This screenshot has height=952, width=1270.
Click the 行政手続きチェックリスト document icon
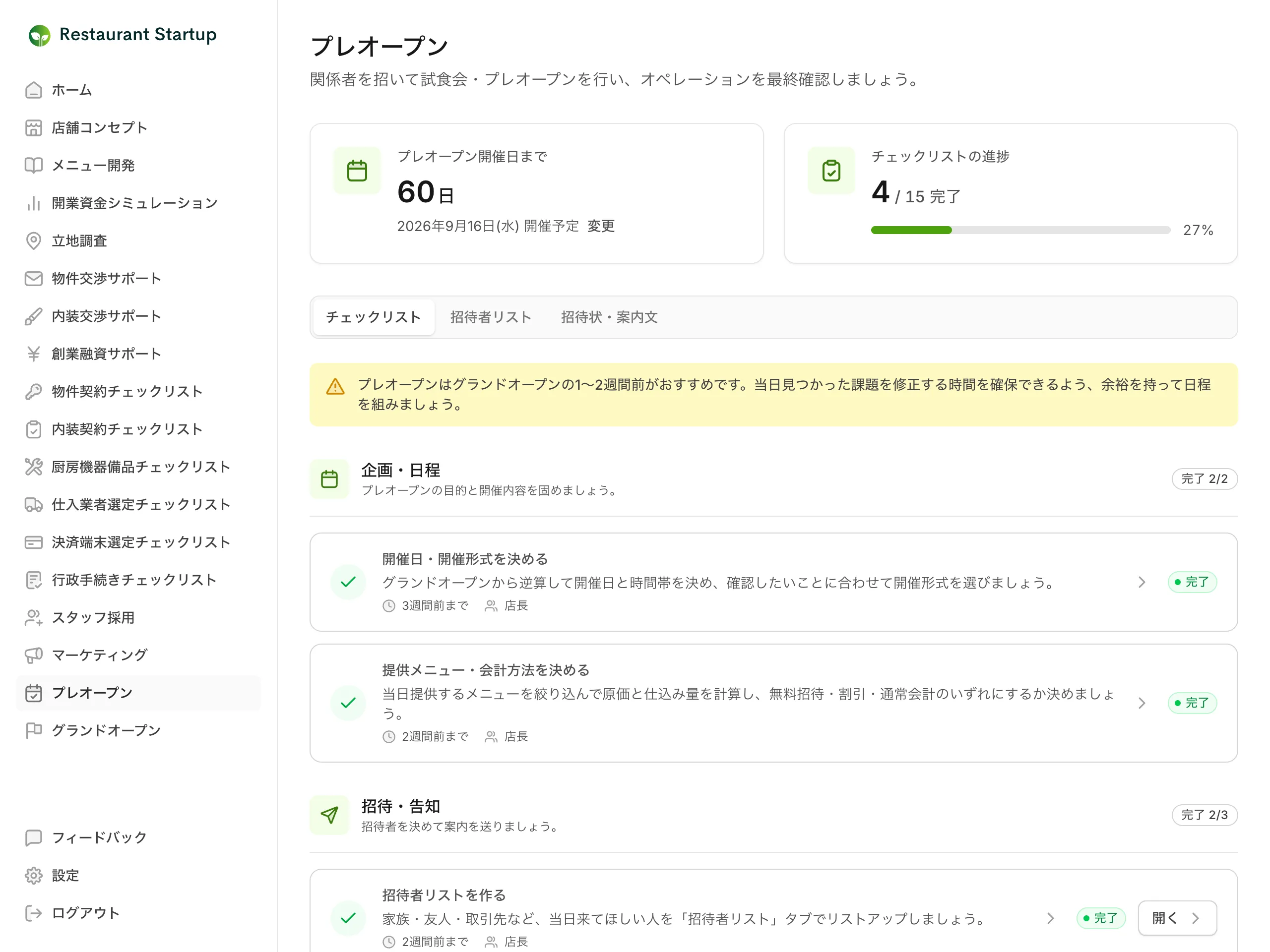34,580
